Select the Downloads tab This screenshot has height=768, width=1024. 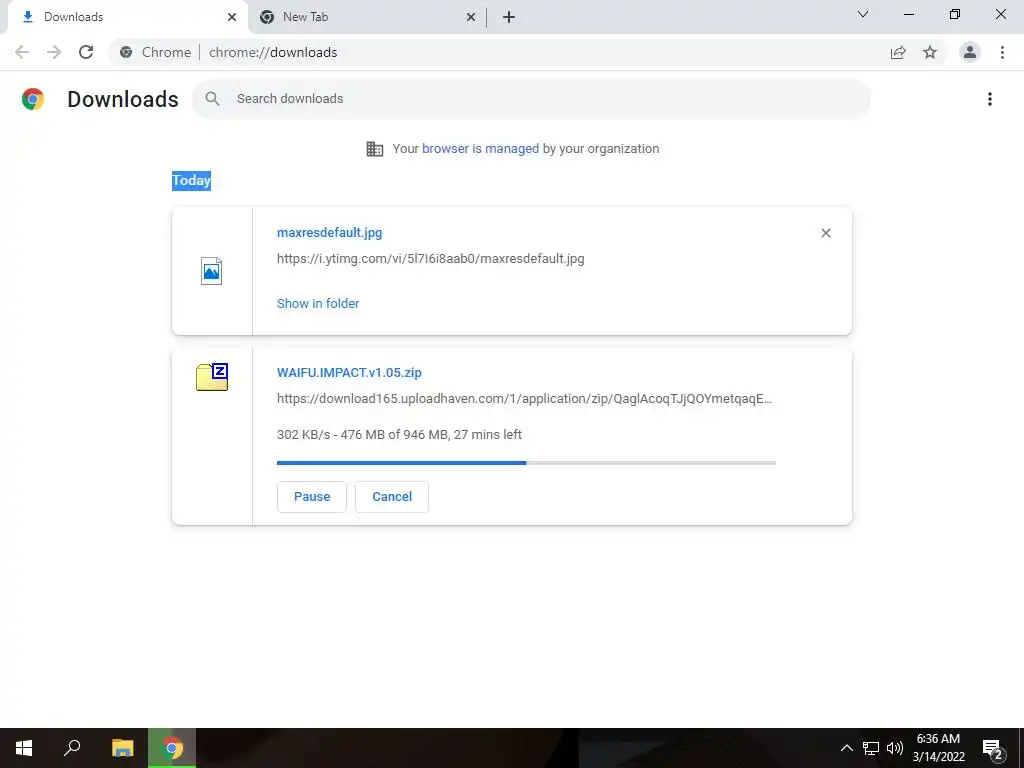point(128,17)
